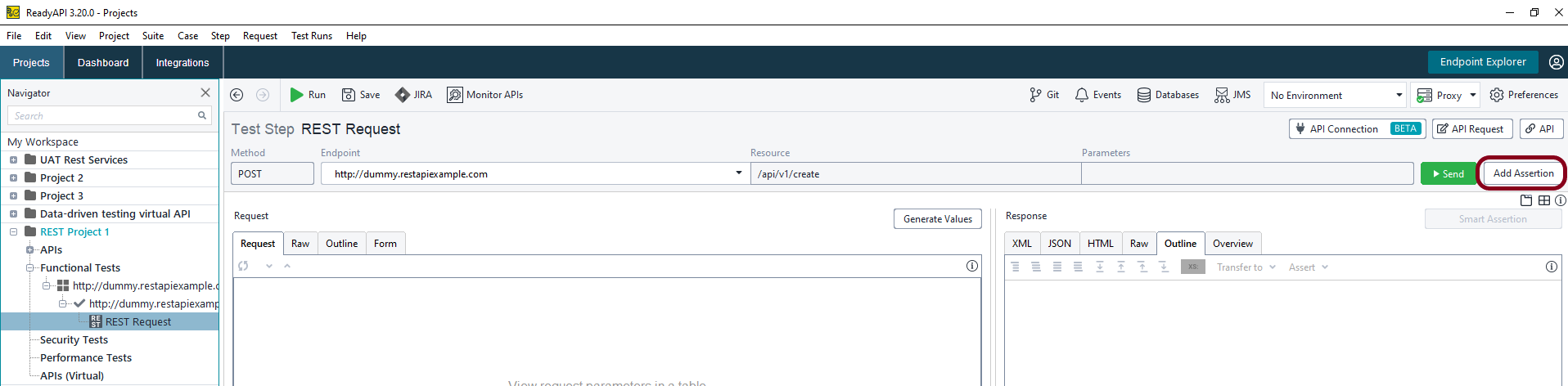This screenshot has width=1568, height=386.
Task: Click the green Run play icon
Action: point(296,95)
